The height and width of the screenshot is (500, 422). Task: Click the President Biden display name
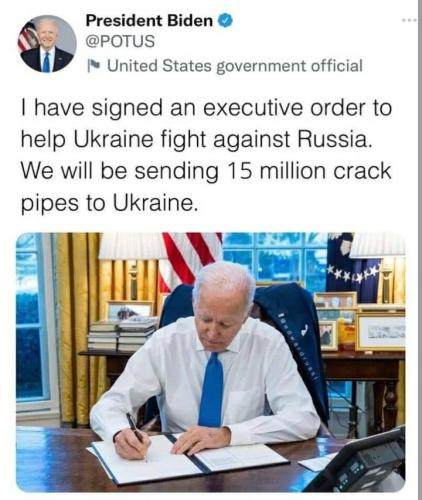tap(149, 21)
